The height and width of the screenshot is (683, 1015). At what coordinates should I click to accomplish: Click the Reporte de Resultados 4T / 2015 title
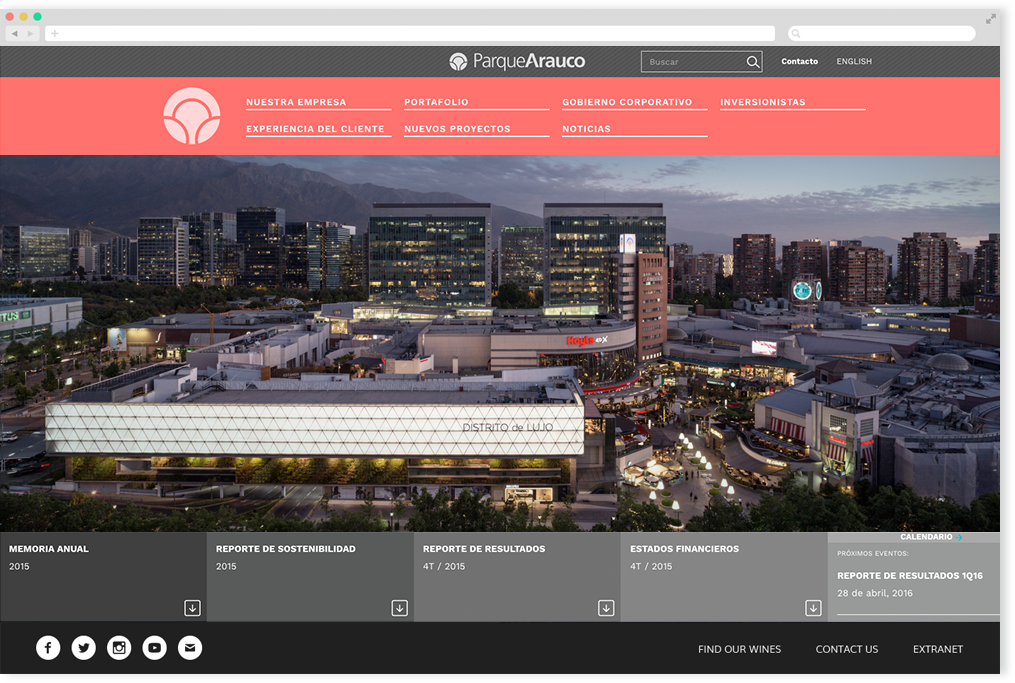tap(484, 549)
